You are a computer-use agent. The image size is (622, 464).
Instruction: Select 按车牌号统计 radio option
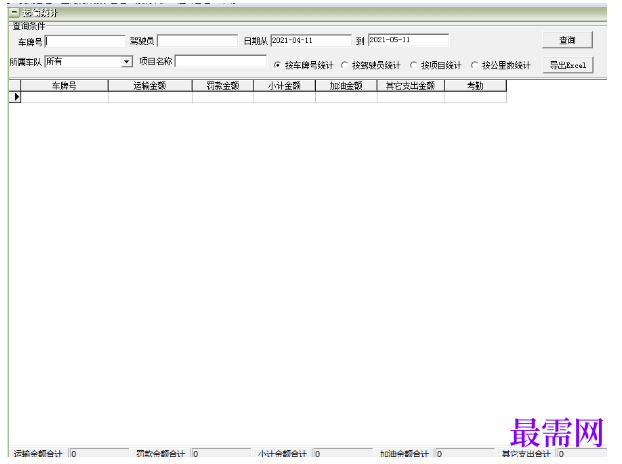coord(277,65)
